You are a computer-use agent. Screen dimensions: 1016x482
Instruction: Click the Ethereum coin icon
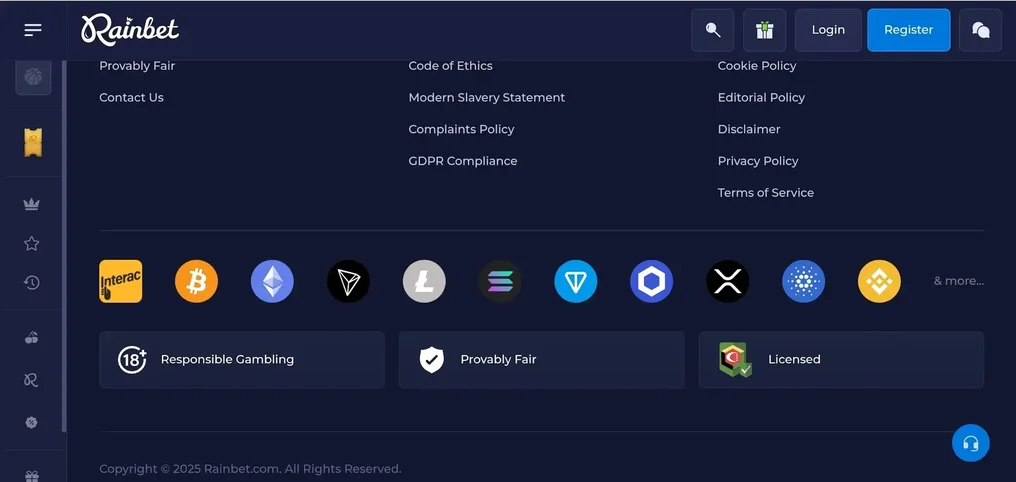click(x=272, y=281)
